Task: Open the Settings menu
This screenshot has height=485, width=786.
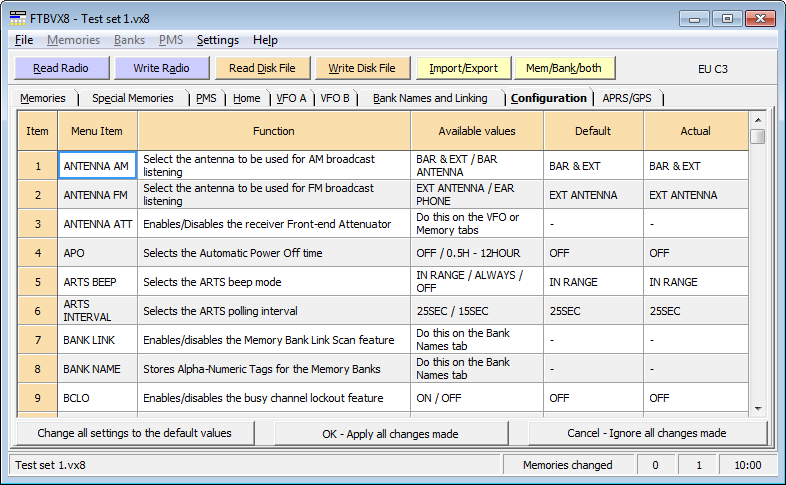Action: 217,40
